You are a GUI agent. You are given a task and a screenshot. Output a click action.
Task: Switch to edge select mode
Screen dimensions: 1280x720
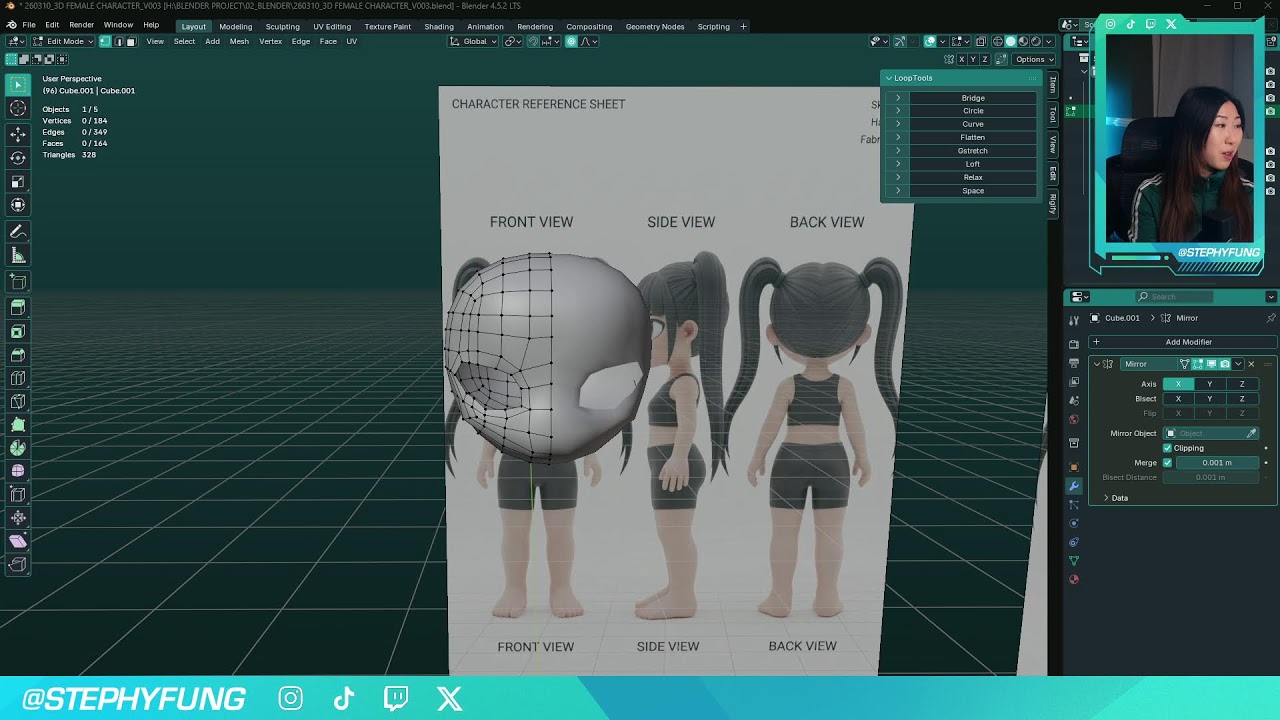[118, 42]
